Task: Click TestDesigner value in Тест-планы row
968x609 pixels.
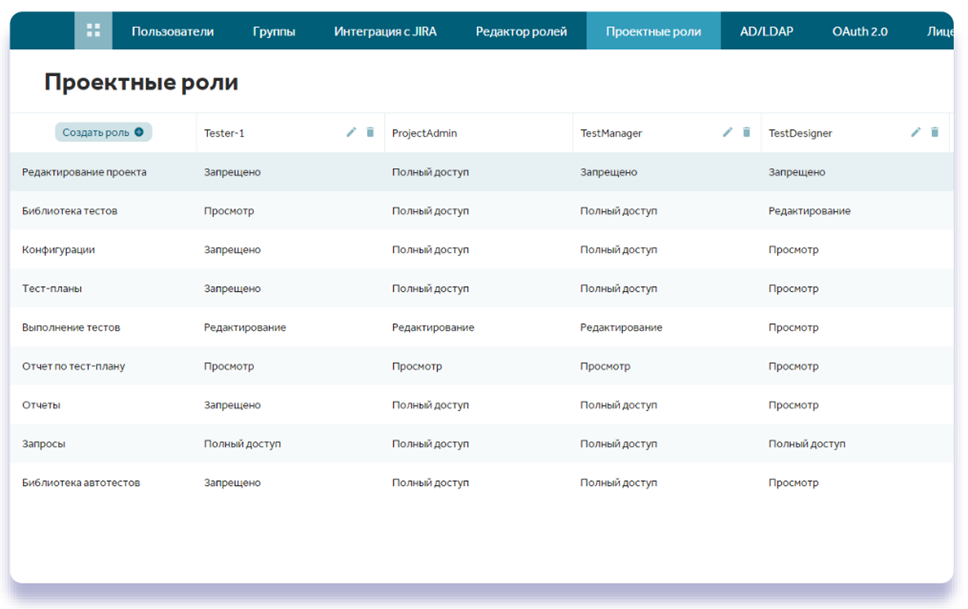Action: (793, 288)
